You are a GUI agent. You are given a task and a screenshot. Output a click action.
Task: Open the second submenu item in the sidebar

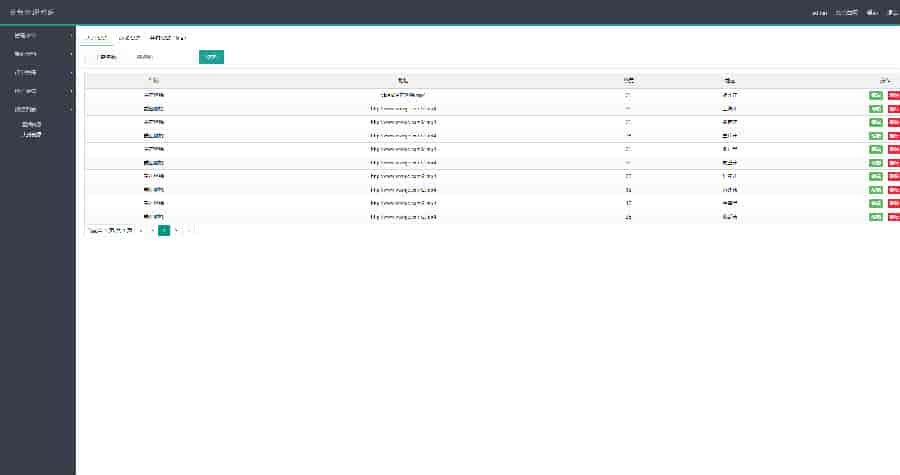click(x=31, y=133)
